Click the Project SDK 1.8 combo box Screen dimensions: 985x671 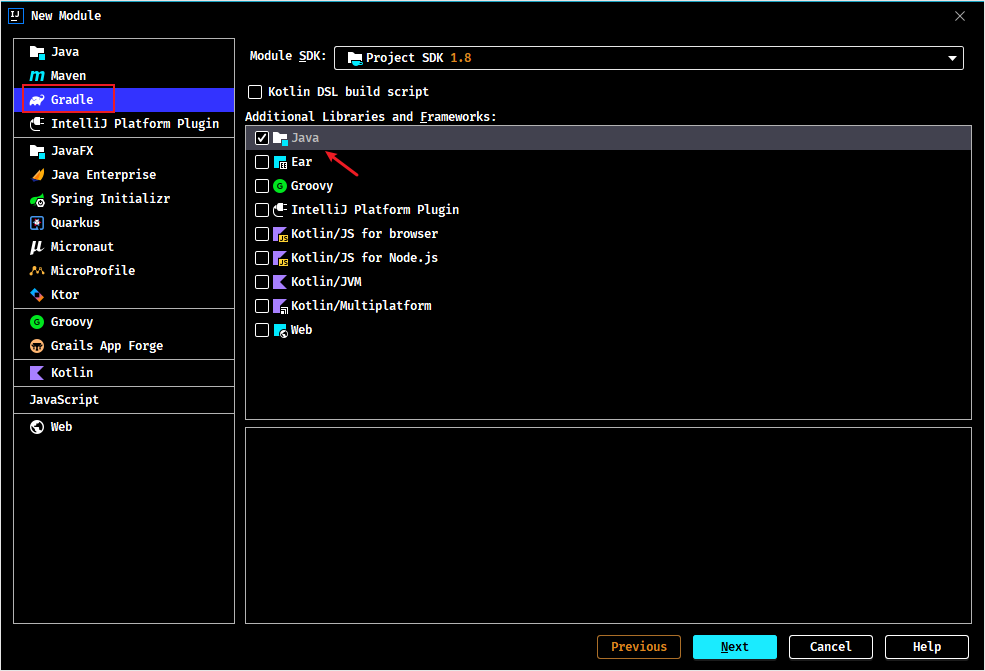[648, 58]
